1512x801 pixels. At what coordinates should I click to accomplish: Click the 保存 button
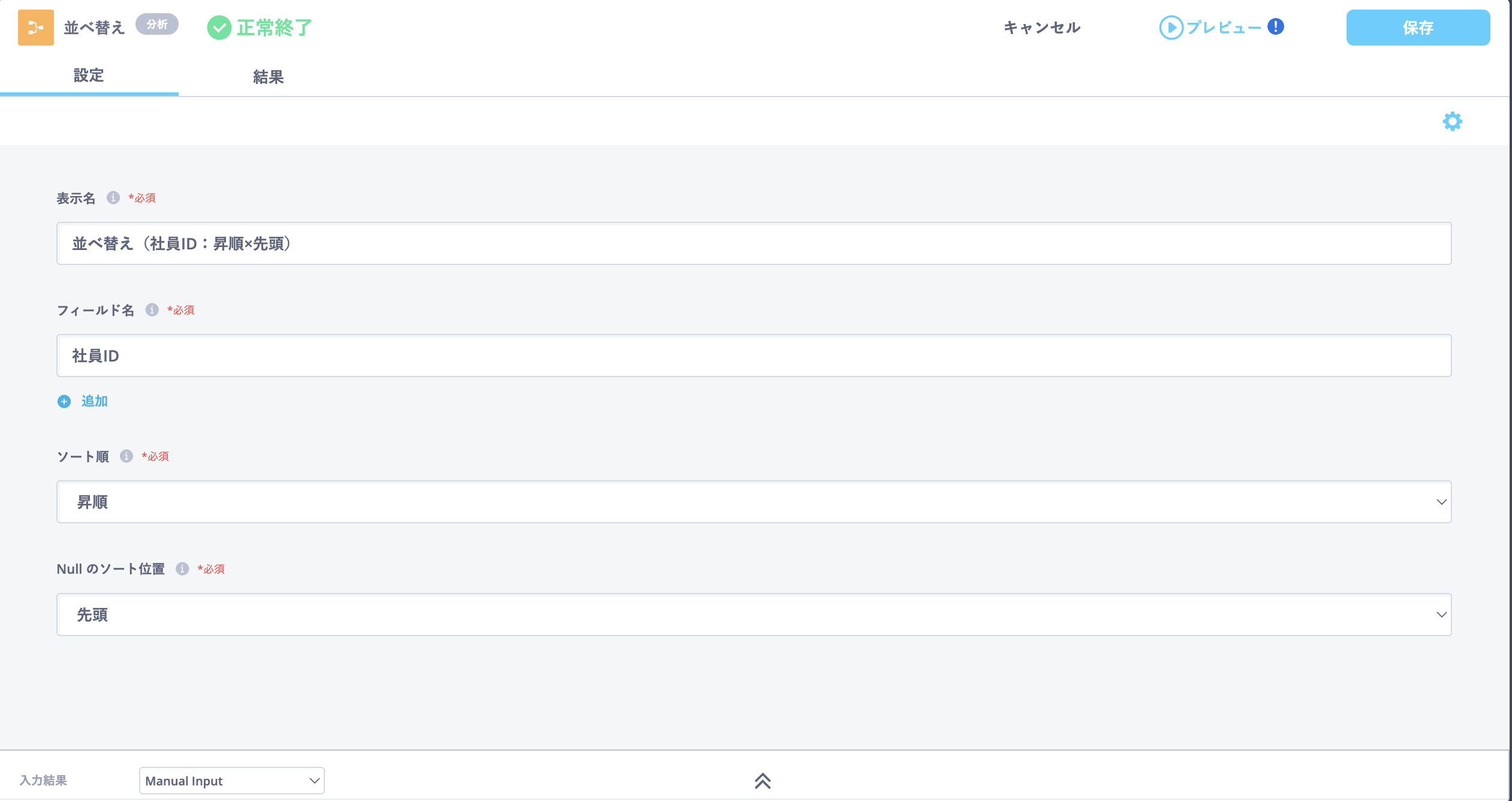click(1418, 28)
